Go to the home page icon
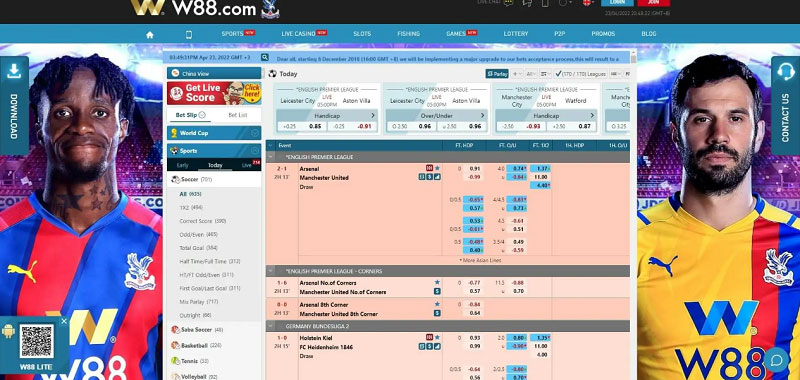 [149, 35]
